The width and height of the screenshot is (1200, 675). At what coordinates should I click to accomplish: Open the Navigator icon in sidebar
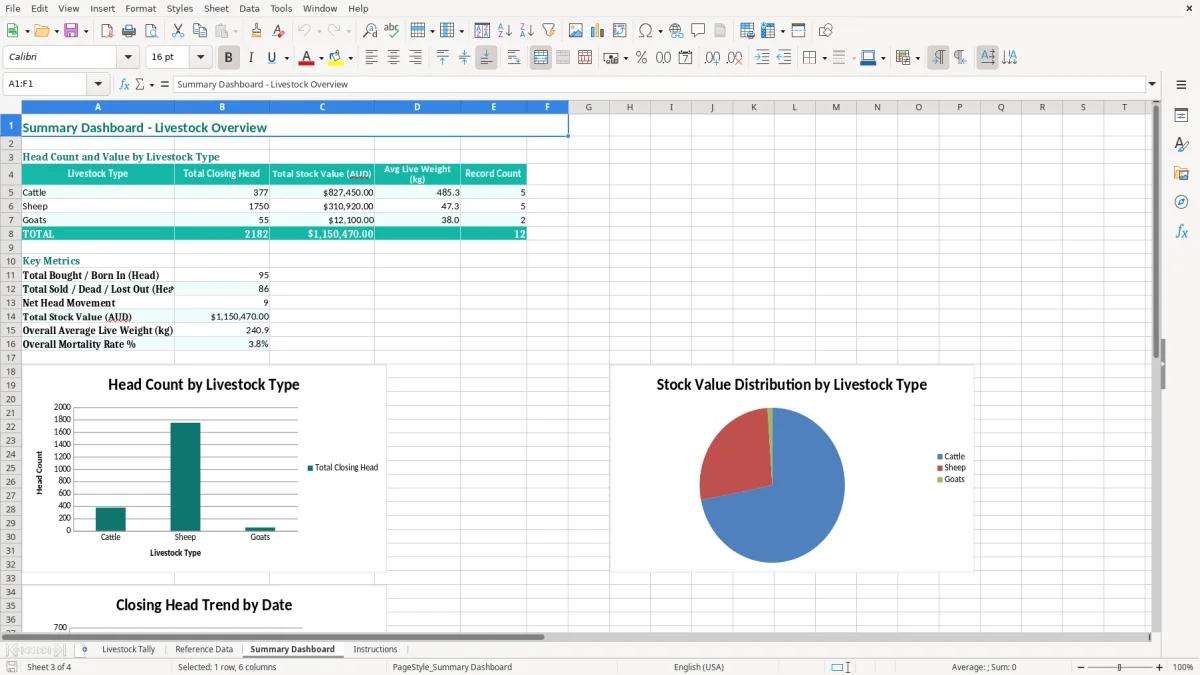(1181, 202)
